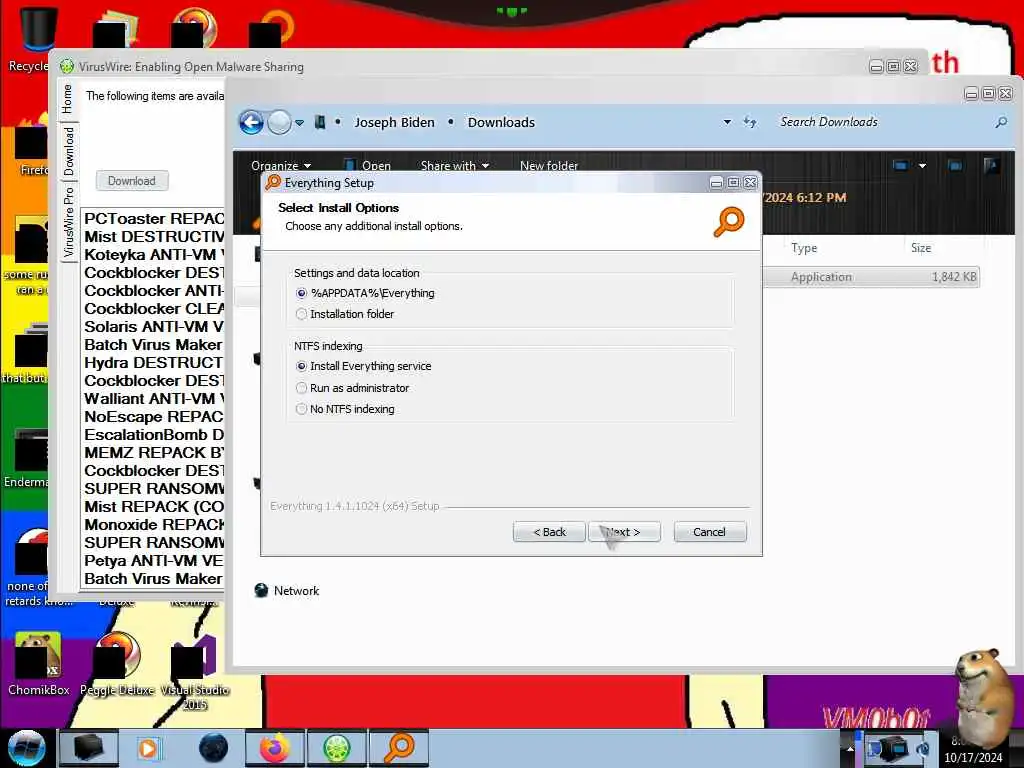The width and height of the screenshot is (1024, 768).
Task: Sort by the Size column header
Action: [x=921, y=248]
